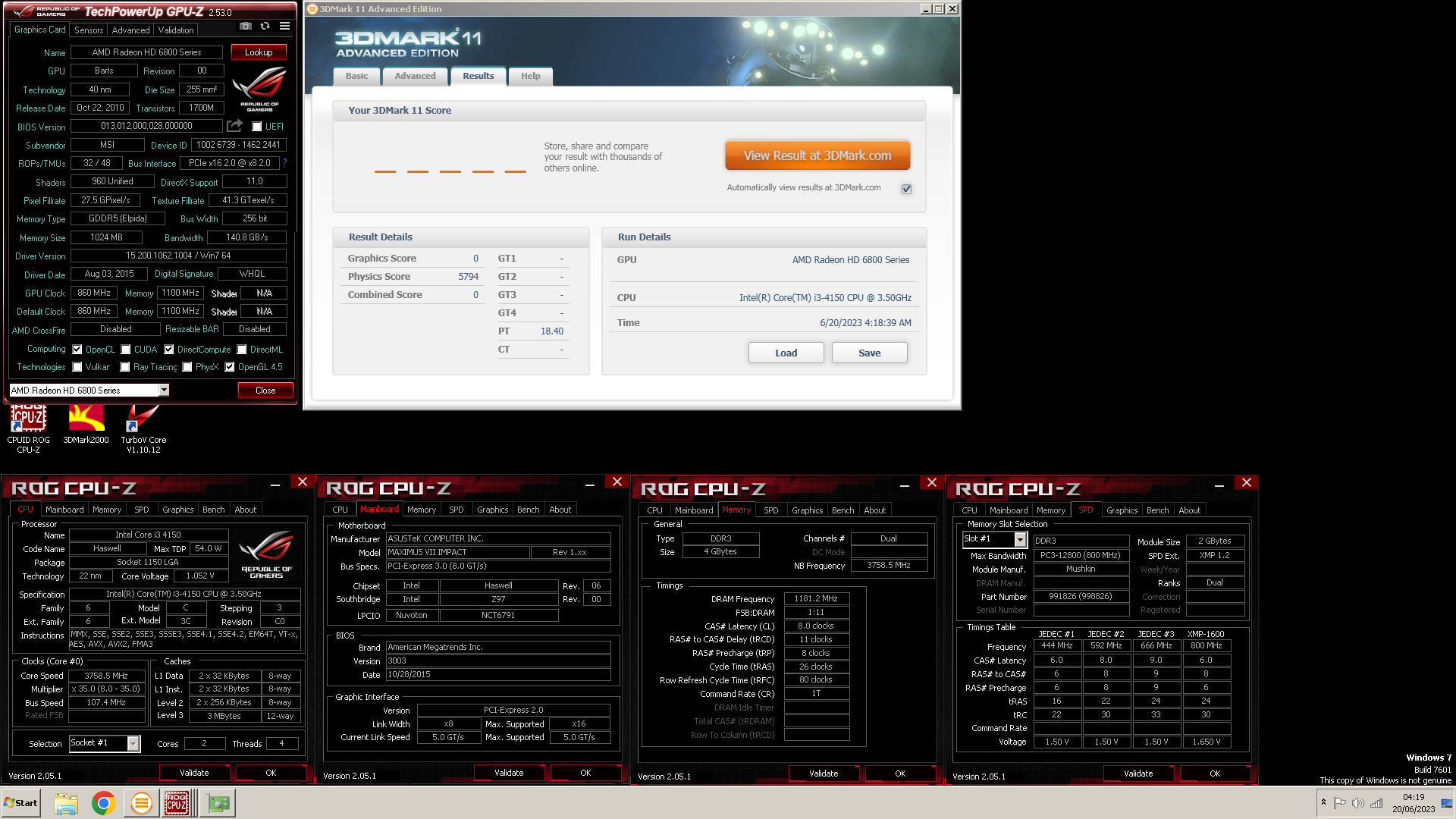Take a GPU-Z screenshot with the camera icon

245,26
